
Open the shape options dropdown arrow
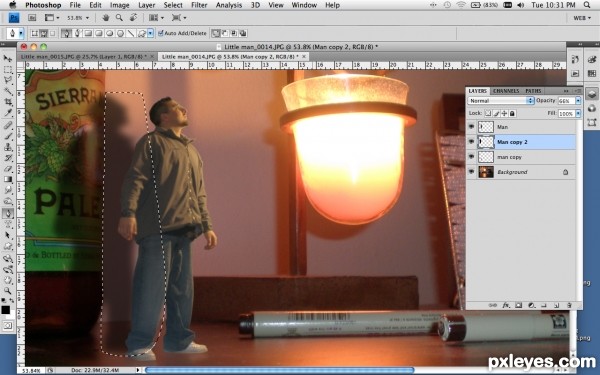(150, 33)
